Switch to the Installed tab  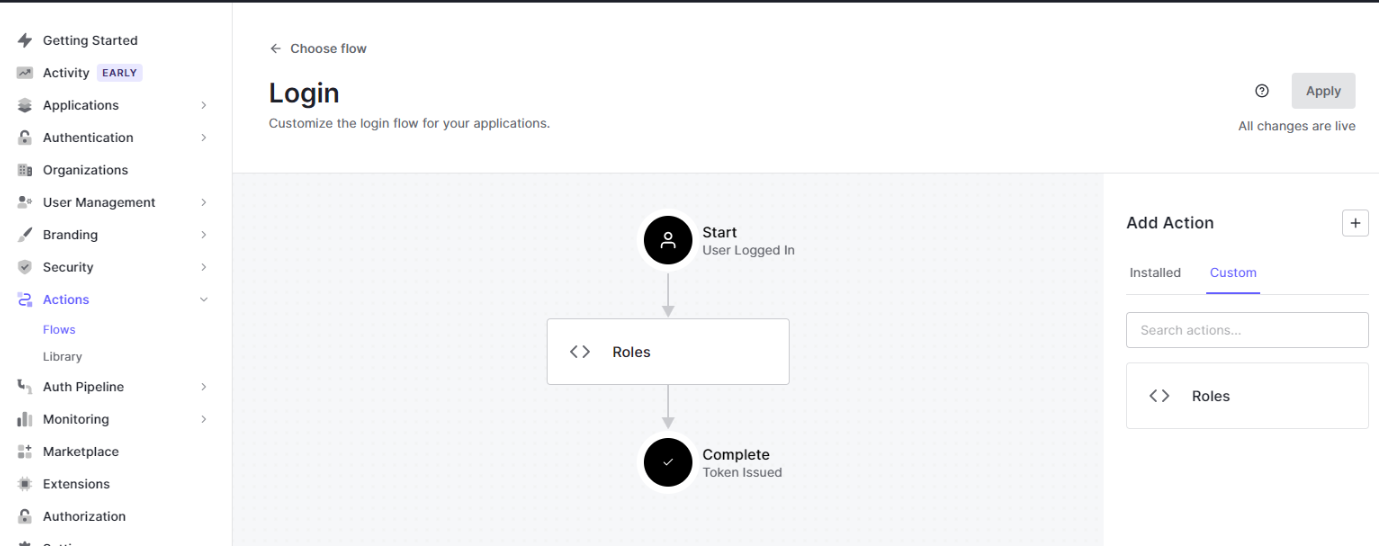(1155, 273)
